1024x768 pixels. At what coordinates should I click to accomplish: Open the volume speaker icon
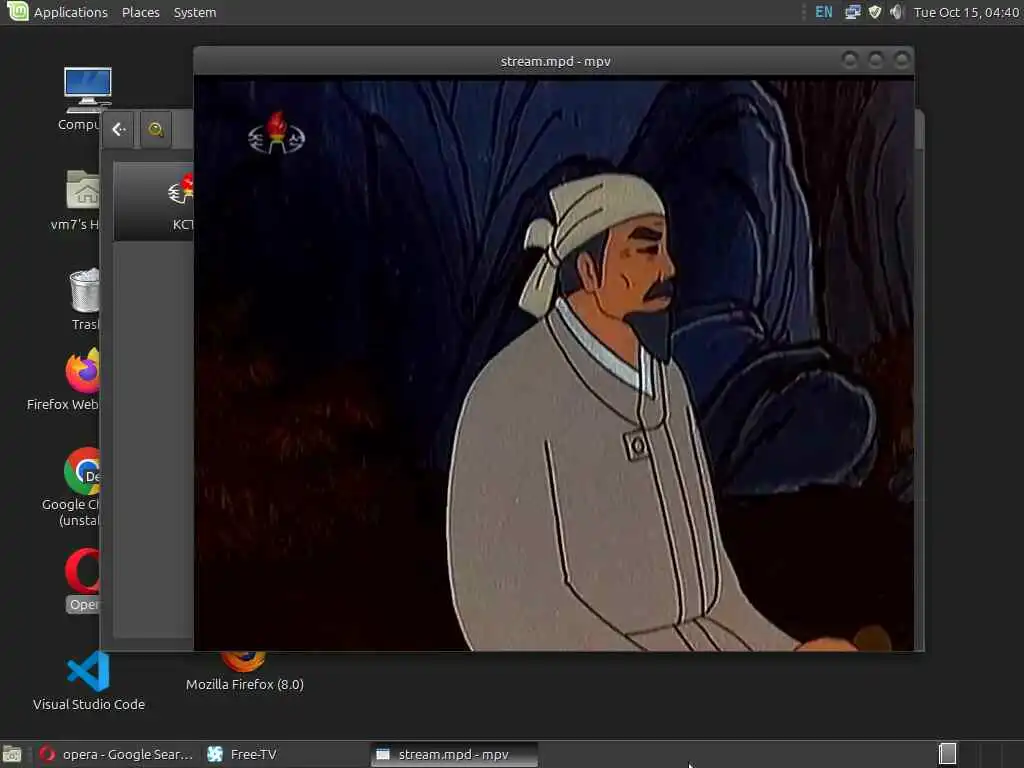coord(897,12)
